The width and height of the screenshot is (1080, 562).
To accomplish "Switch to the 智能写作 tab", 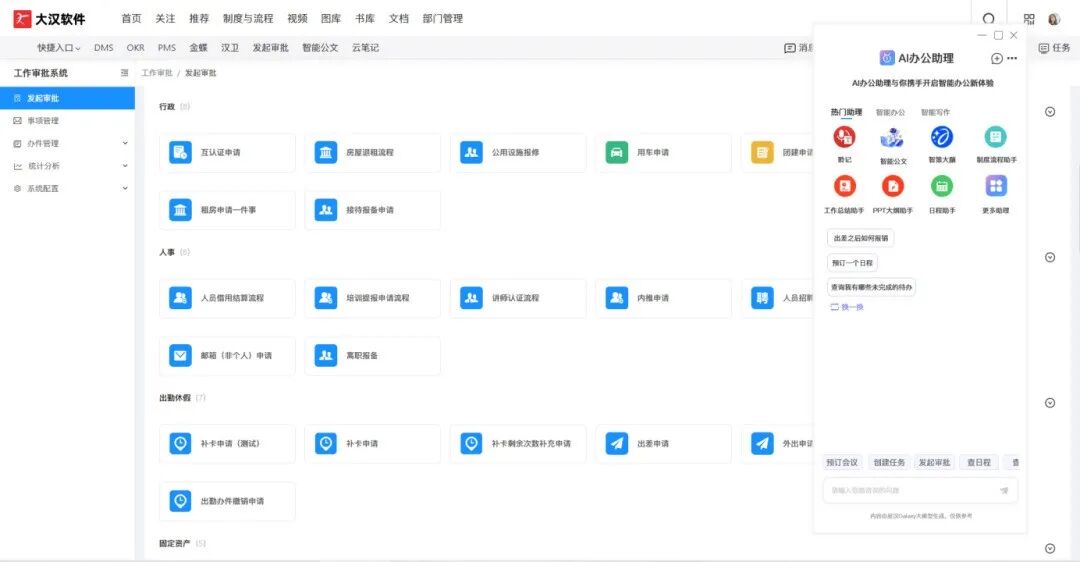I will 935,113.
